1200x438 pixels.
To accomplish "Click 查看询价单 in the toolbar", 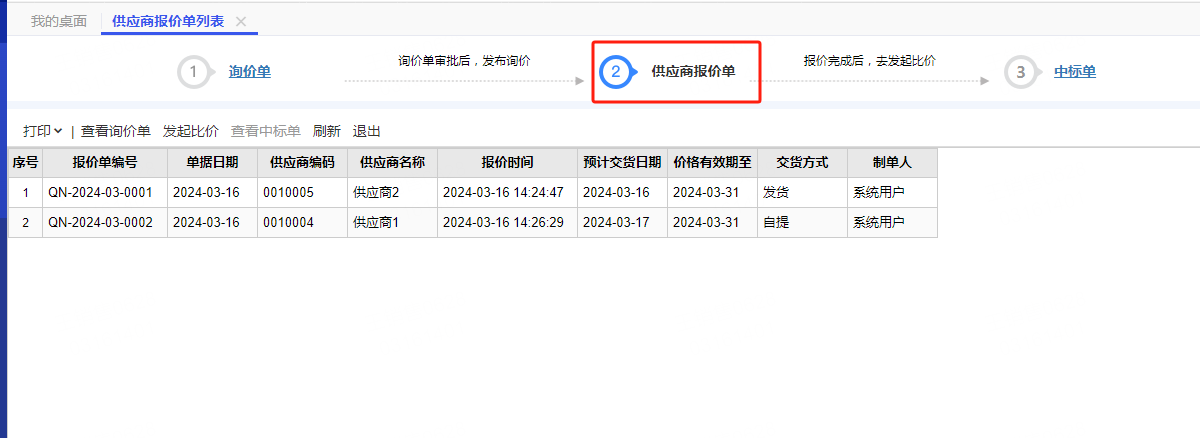I will pyautogui.click(x=116, y=131).
